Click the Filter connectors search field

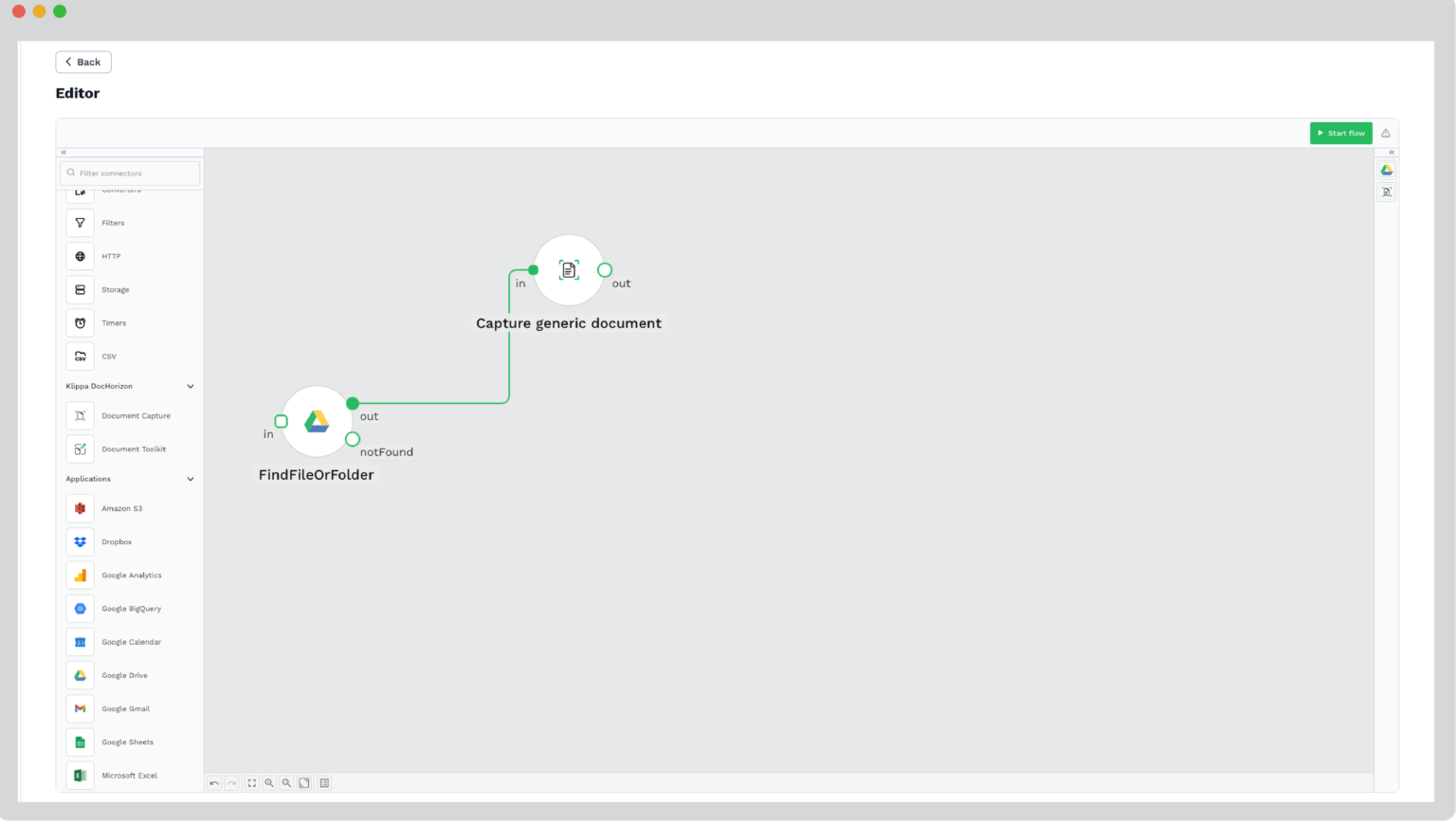[x=130, y=173]
